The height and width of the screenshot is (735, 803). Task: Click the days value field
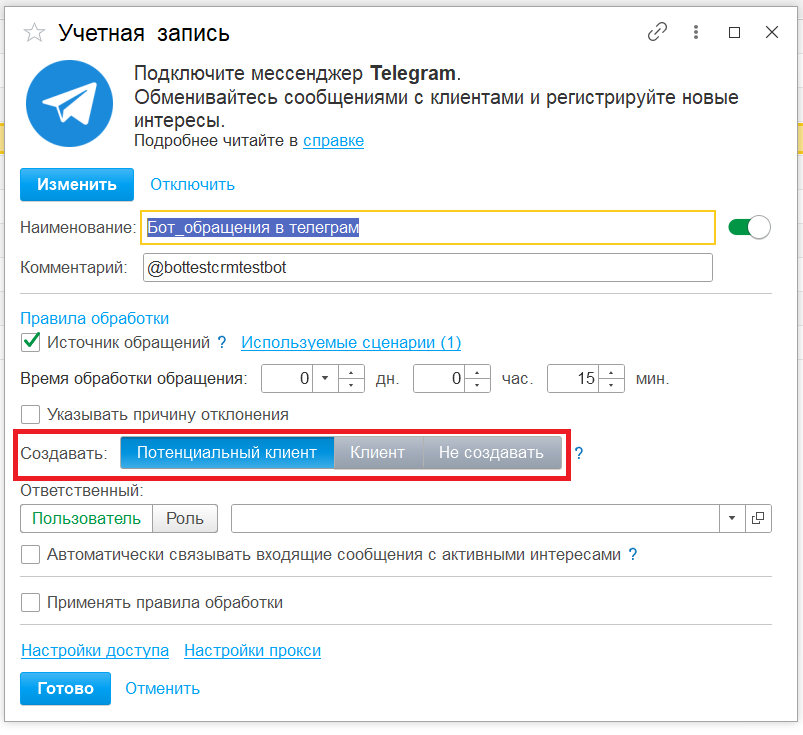[x=287, y=379]
